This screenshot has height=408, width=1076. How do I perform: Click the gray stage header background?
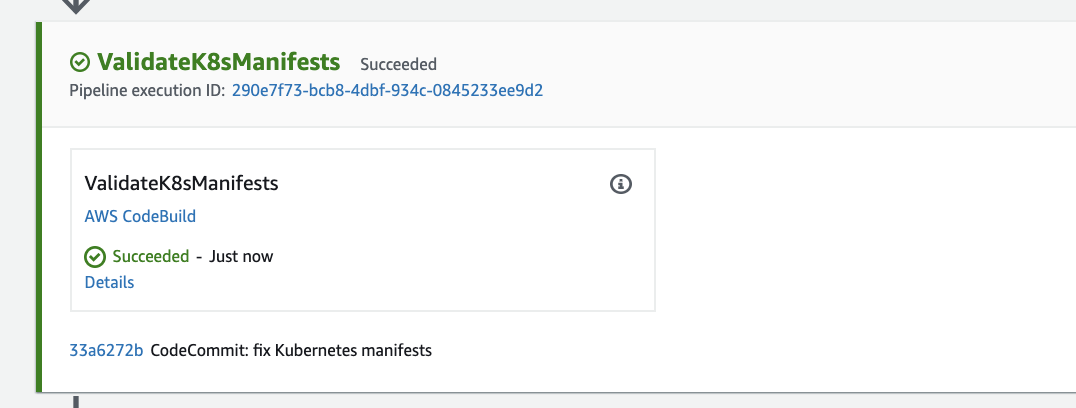(x=755, y=74)
